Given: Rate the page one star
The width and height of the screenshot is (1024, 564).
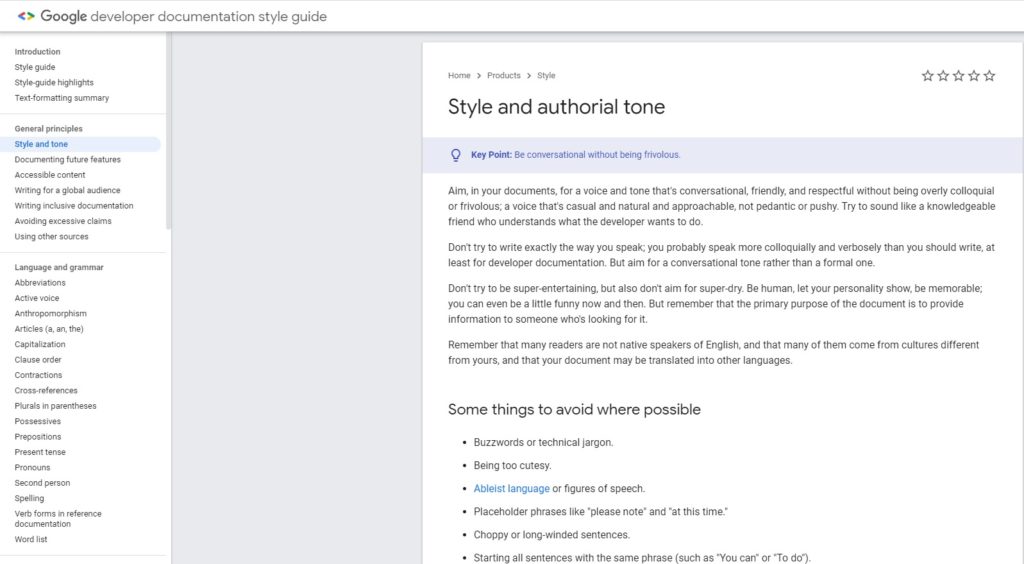Looking at the screenshot, I should pyautogui.click(x=927, y=76).
